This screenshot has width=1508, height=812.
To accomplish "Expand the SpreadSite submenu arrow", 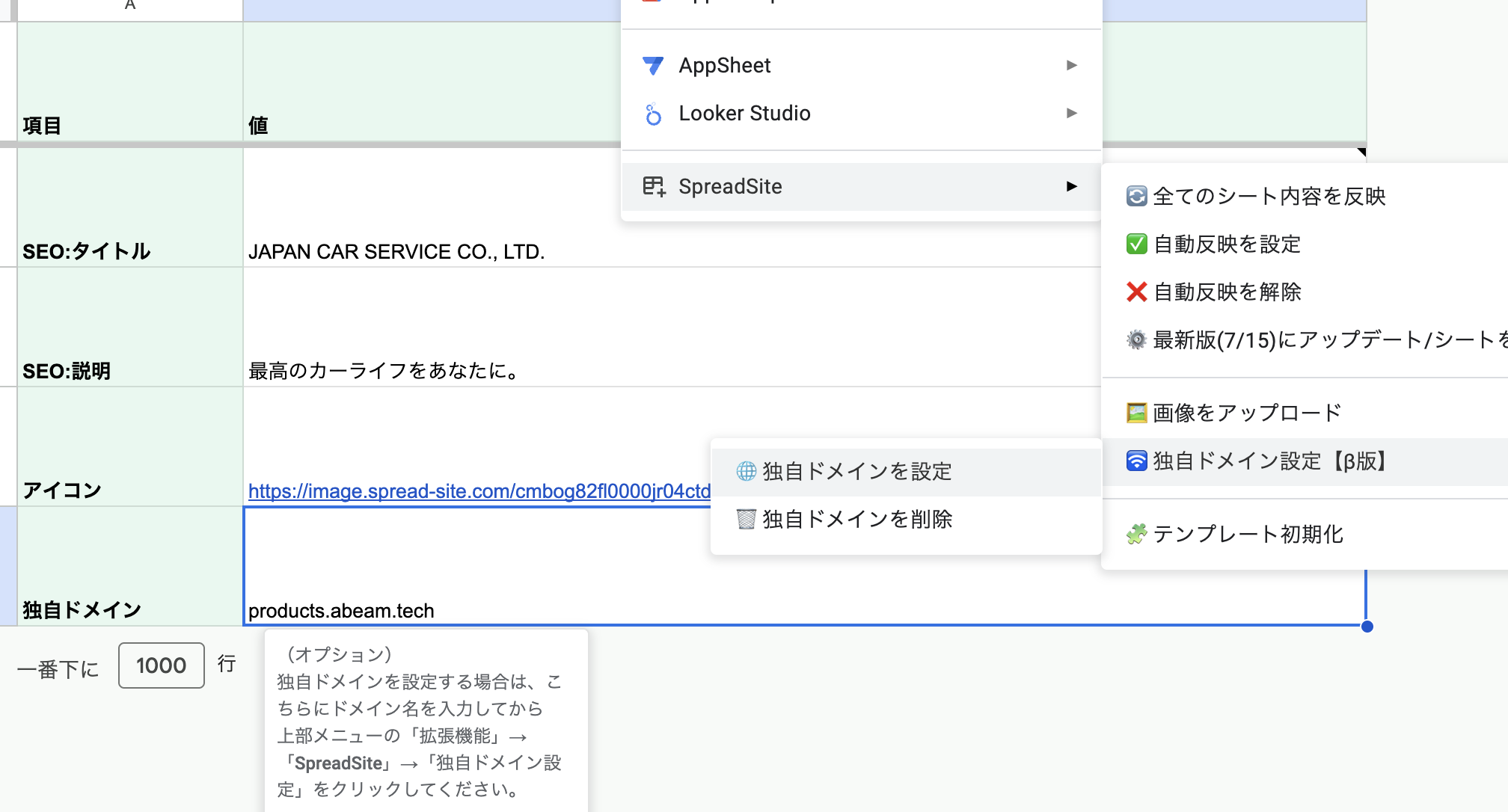I will click(x=1072, y=186).
